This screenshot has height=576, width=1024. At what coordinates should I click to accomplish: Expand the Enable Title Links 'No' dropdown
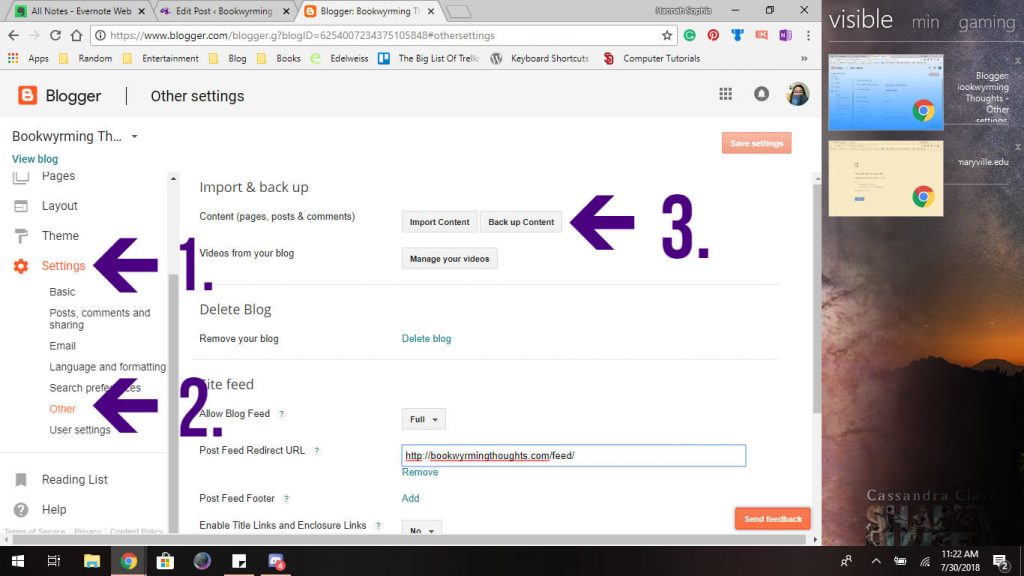[x=422, y=529]
